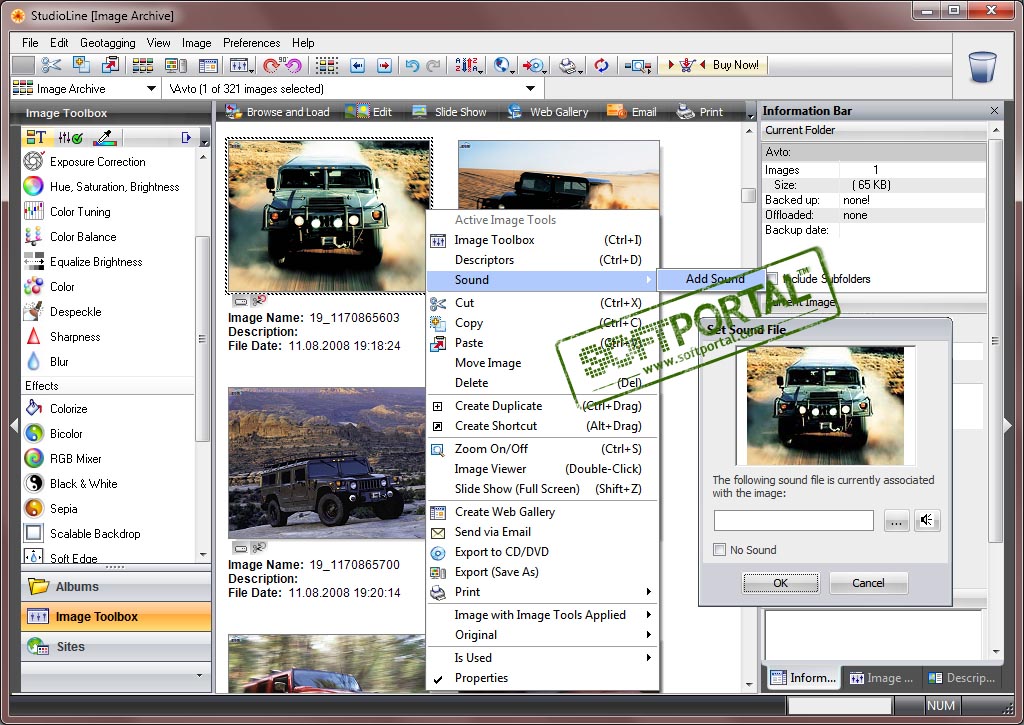Open the Sites panel button
This screenshot has height=725, width=1024.
pyautogui.click(x=116, y=647)
